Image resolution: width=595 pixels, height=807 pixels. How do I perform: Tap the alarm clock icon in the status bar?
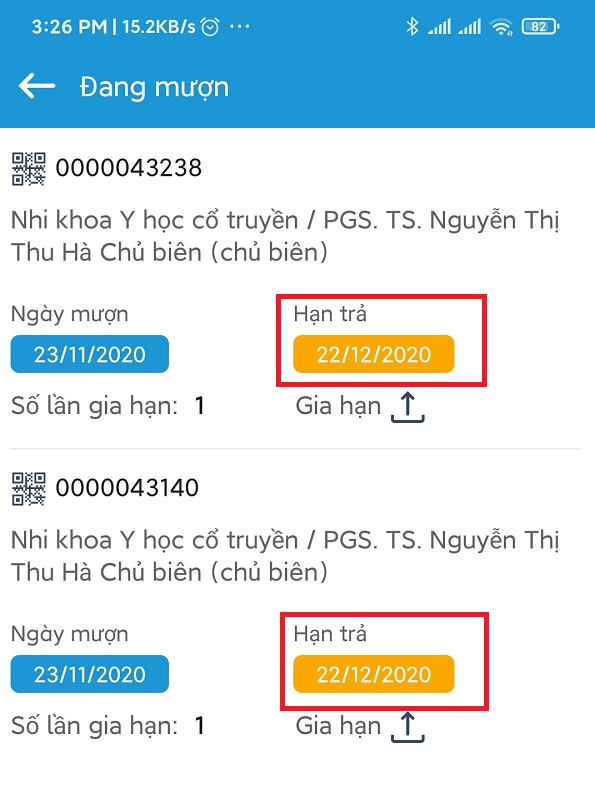[210, 26]
